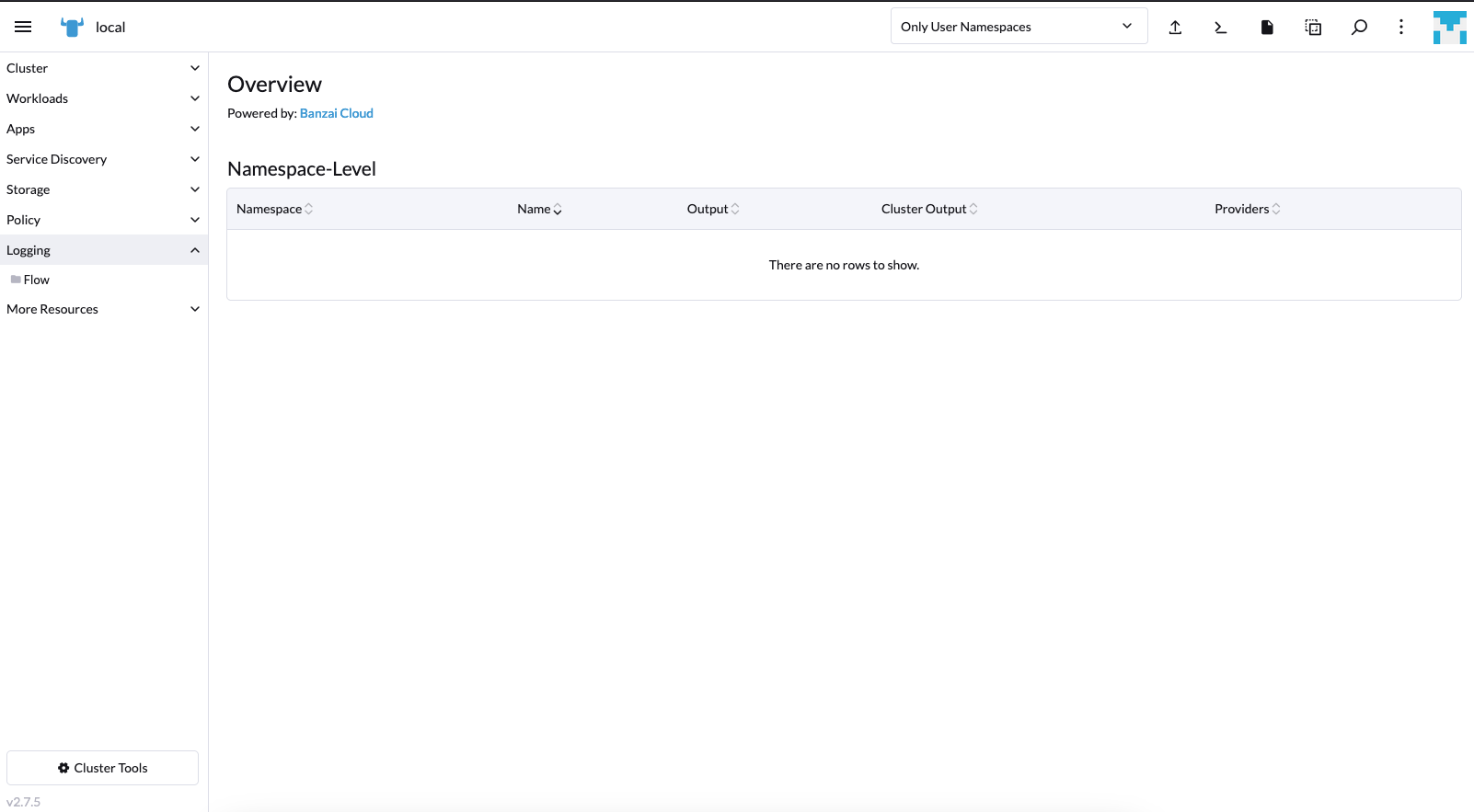This screenshot has width=1474, height=812.
Task: Click the Rancher cow logo icon
Action: [x=72, y=27]
